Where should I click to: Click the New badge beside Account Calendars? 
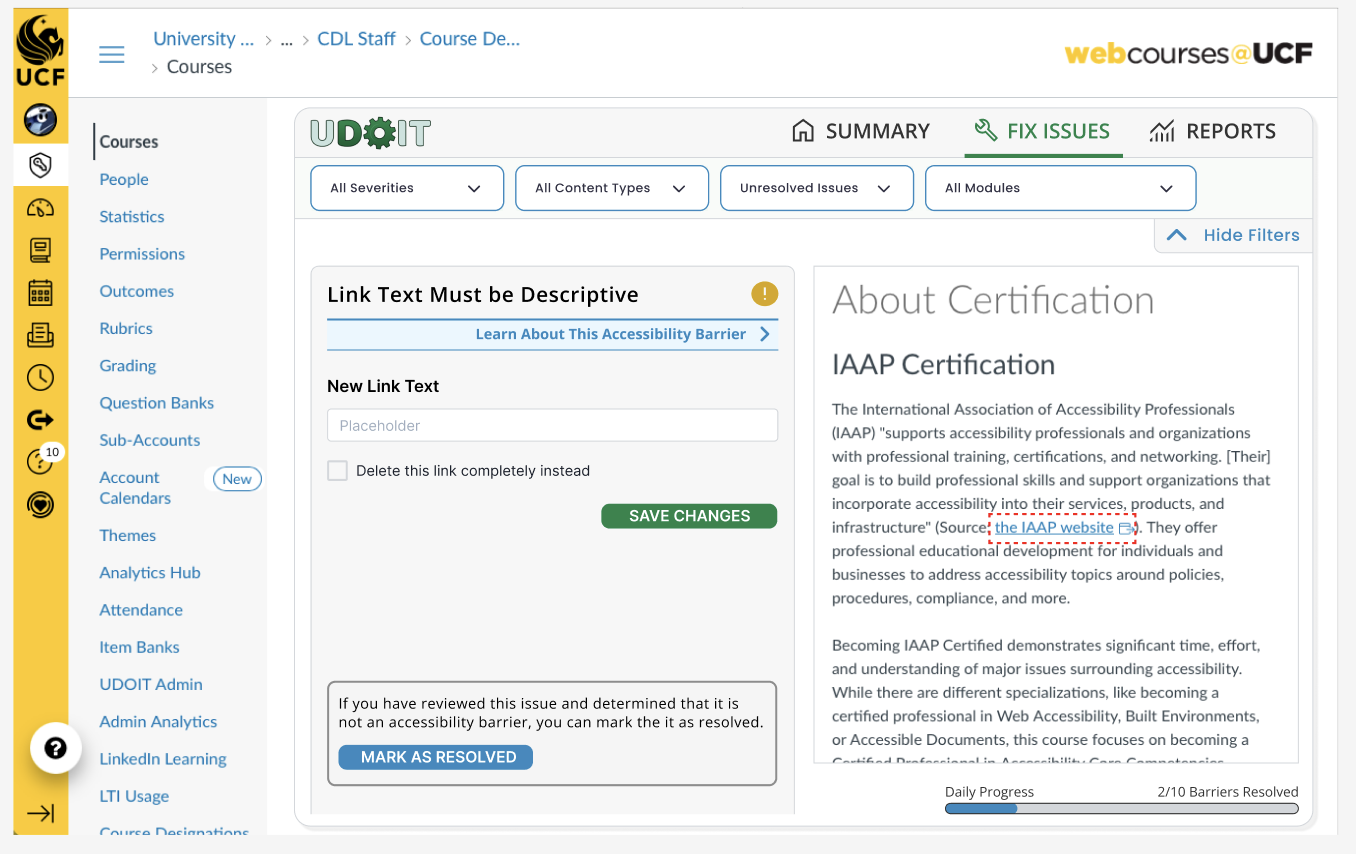tap(237, 479)
